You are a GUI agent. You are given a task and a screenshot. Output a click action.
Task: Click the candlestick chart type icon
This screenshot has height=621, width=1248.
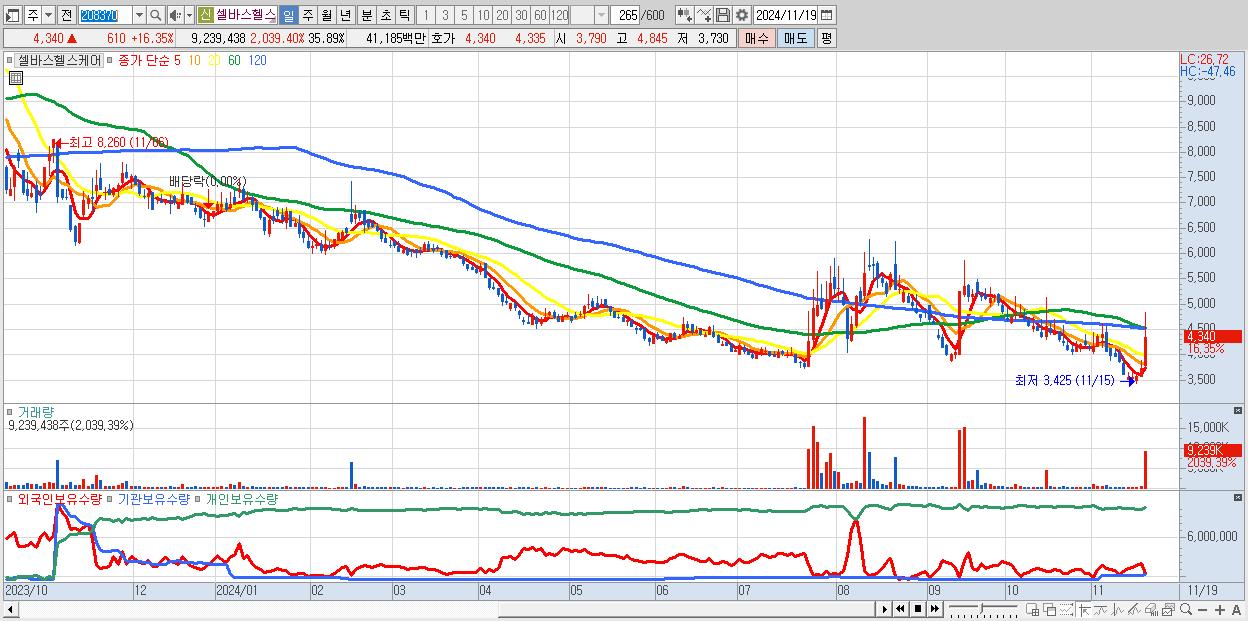pos(684,15)
